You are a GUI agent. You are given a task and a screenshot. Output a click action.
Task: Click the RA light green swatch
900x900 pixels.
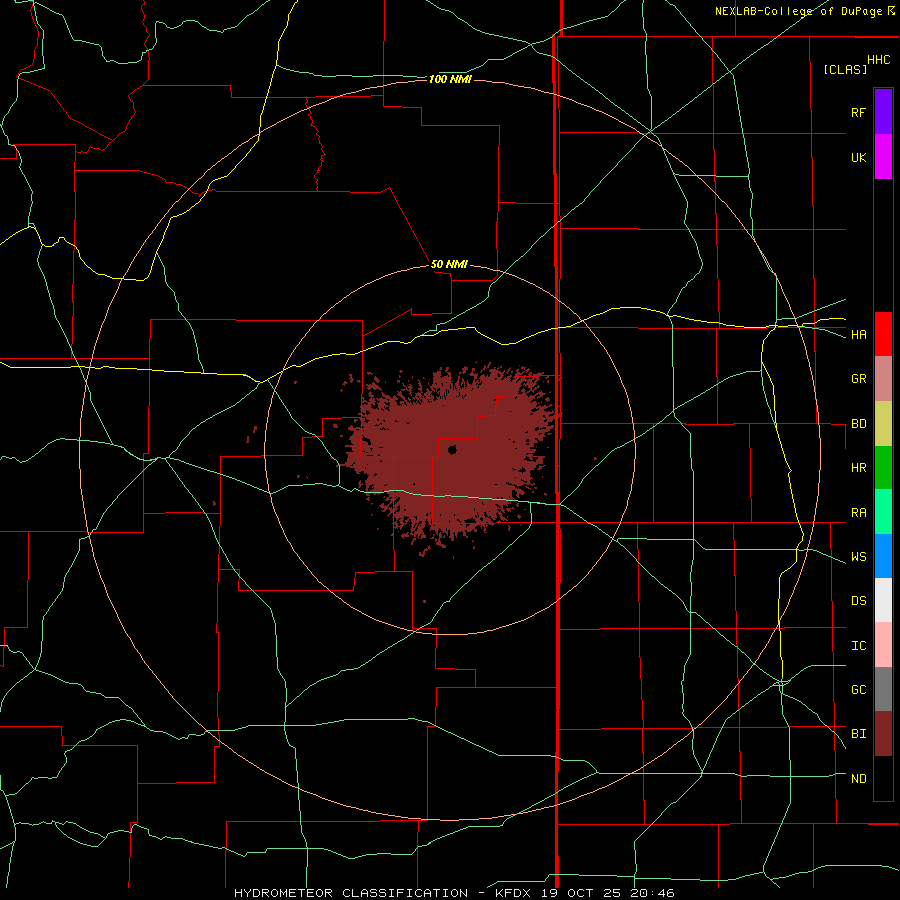click(x=883, y=512)
